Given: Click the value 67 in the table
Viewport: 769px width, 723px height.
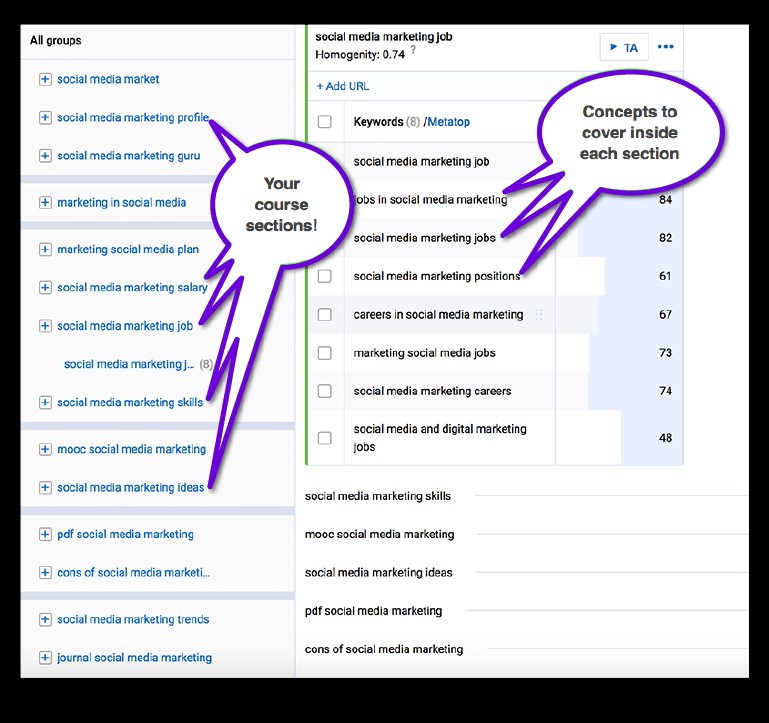Looking at the screenshot, I should [x=665, y=314].
